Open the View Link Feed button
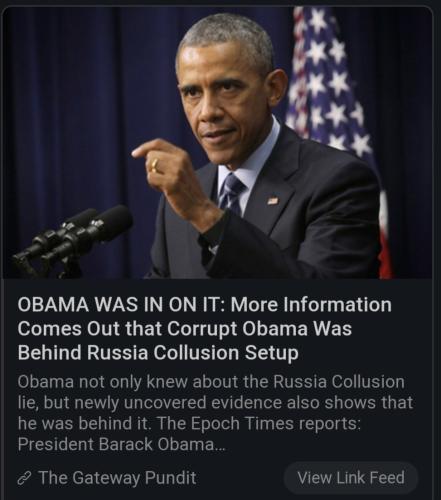The height and width of the screenshot is (500, 441). 351,477
